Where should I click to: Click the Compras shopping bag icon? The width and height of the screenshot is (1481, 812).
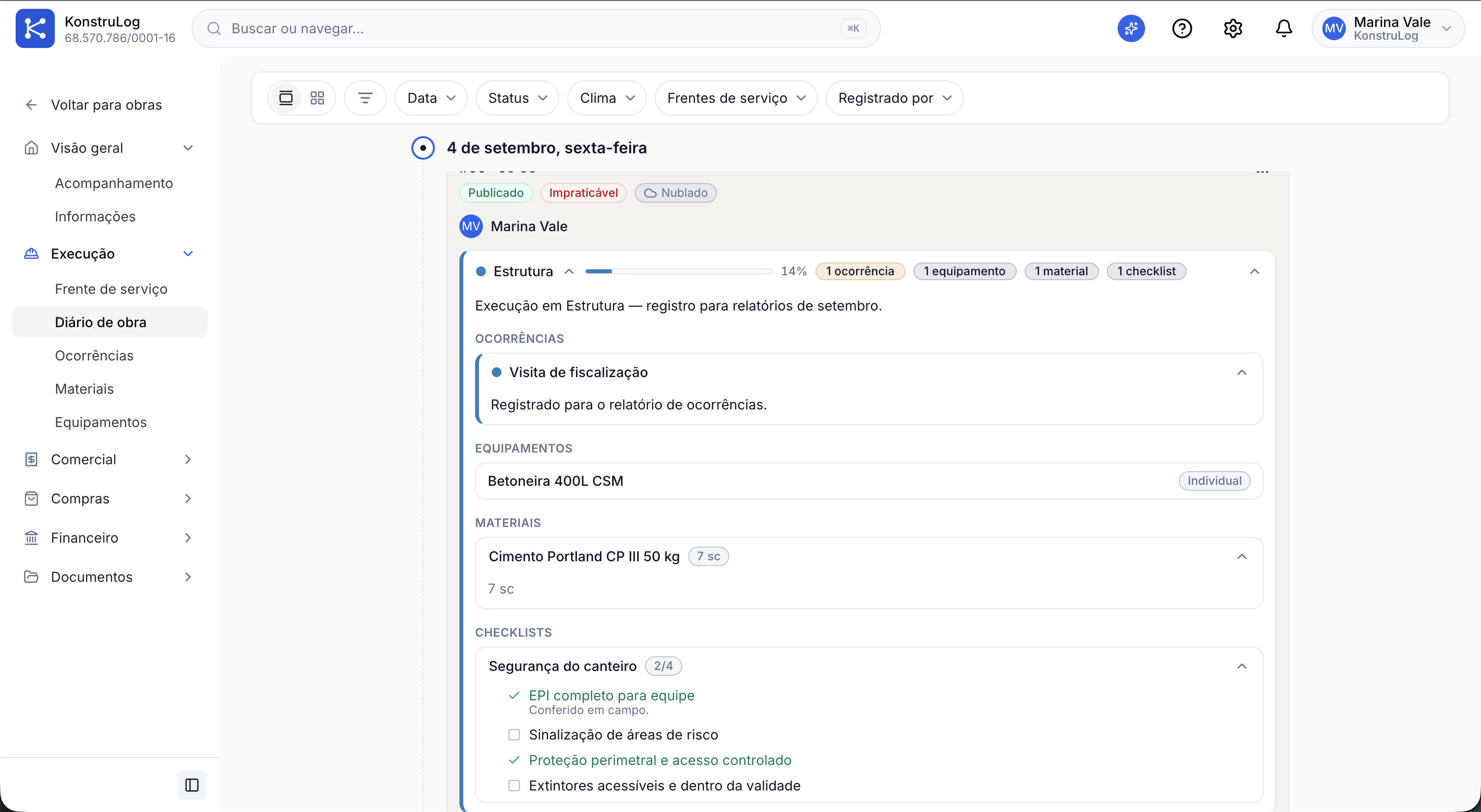click(x=31, y=499)
